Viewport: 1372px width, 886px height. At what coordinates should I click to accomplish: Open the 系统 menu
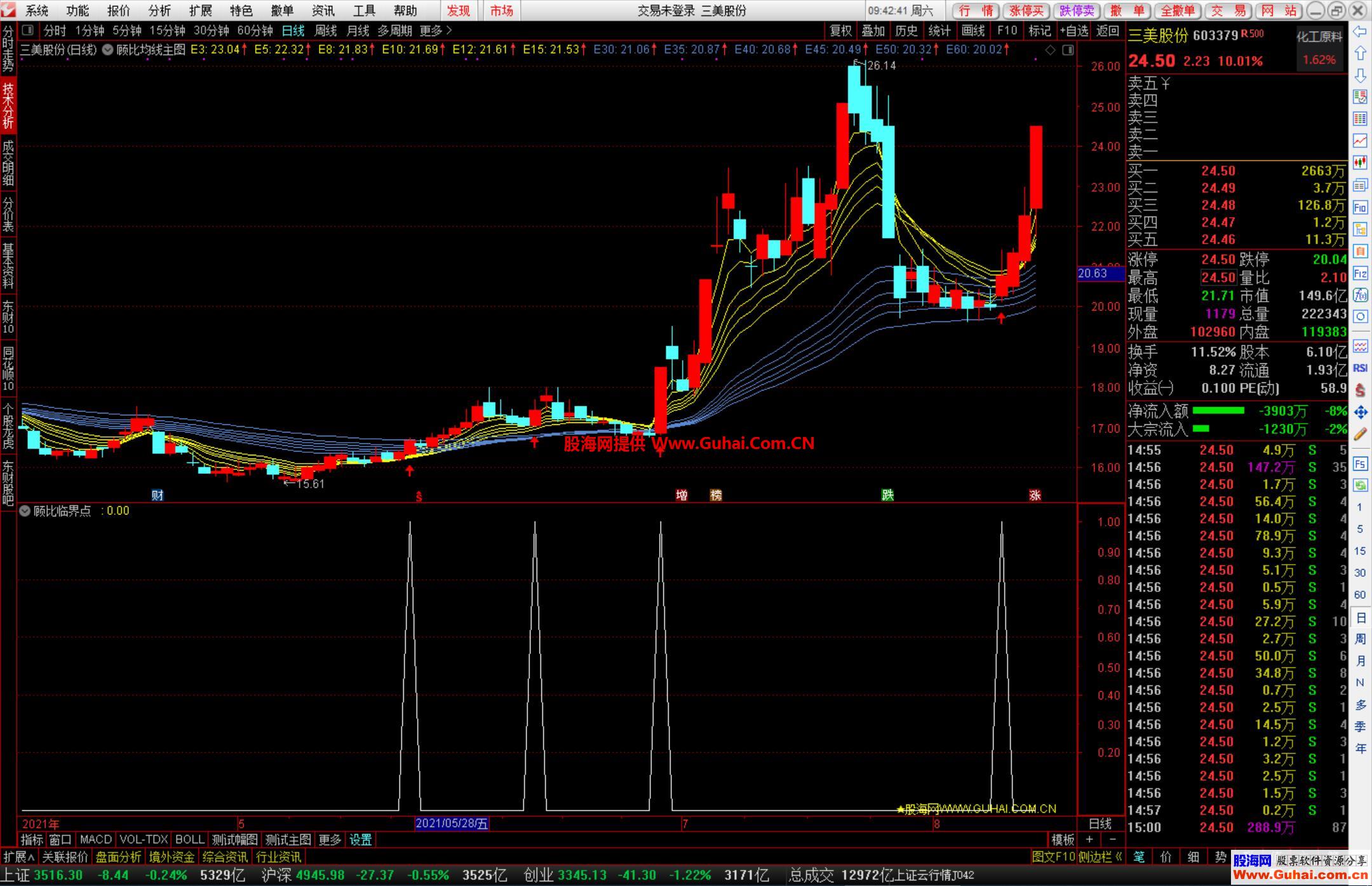(37, 10)
